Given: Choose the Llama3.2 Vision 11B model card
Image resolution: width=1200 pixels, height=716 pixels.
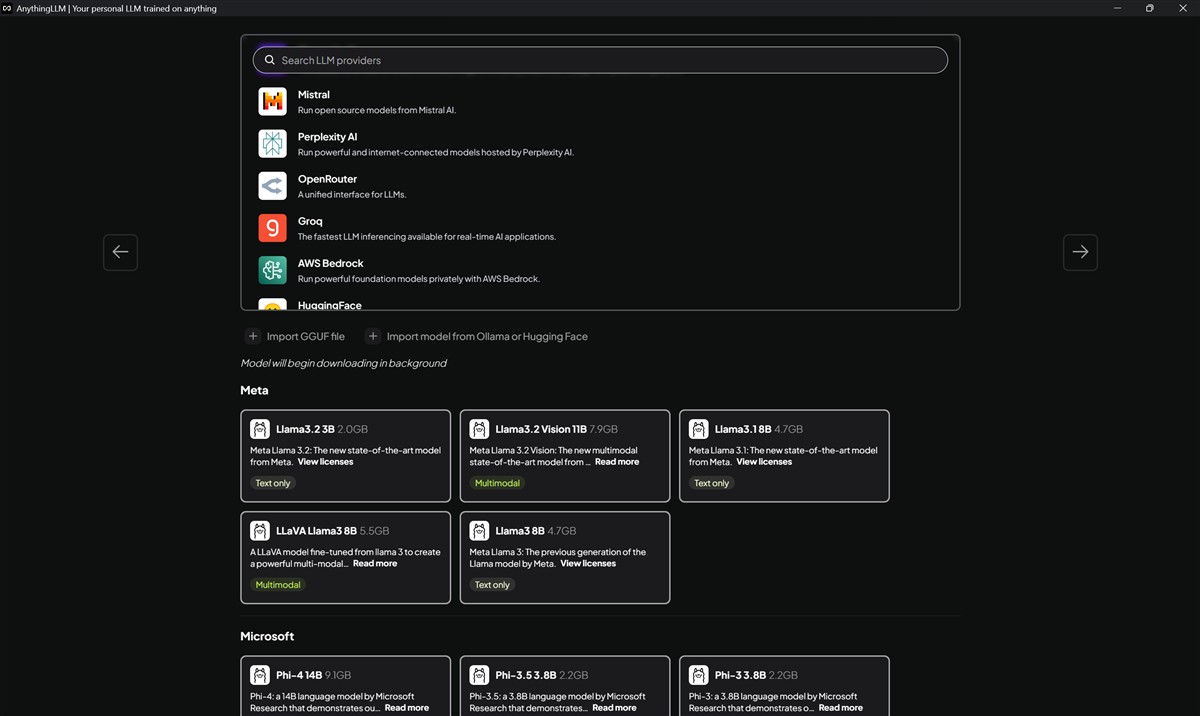Looking at the screenshot, I should coord(564,455).
